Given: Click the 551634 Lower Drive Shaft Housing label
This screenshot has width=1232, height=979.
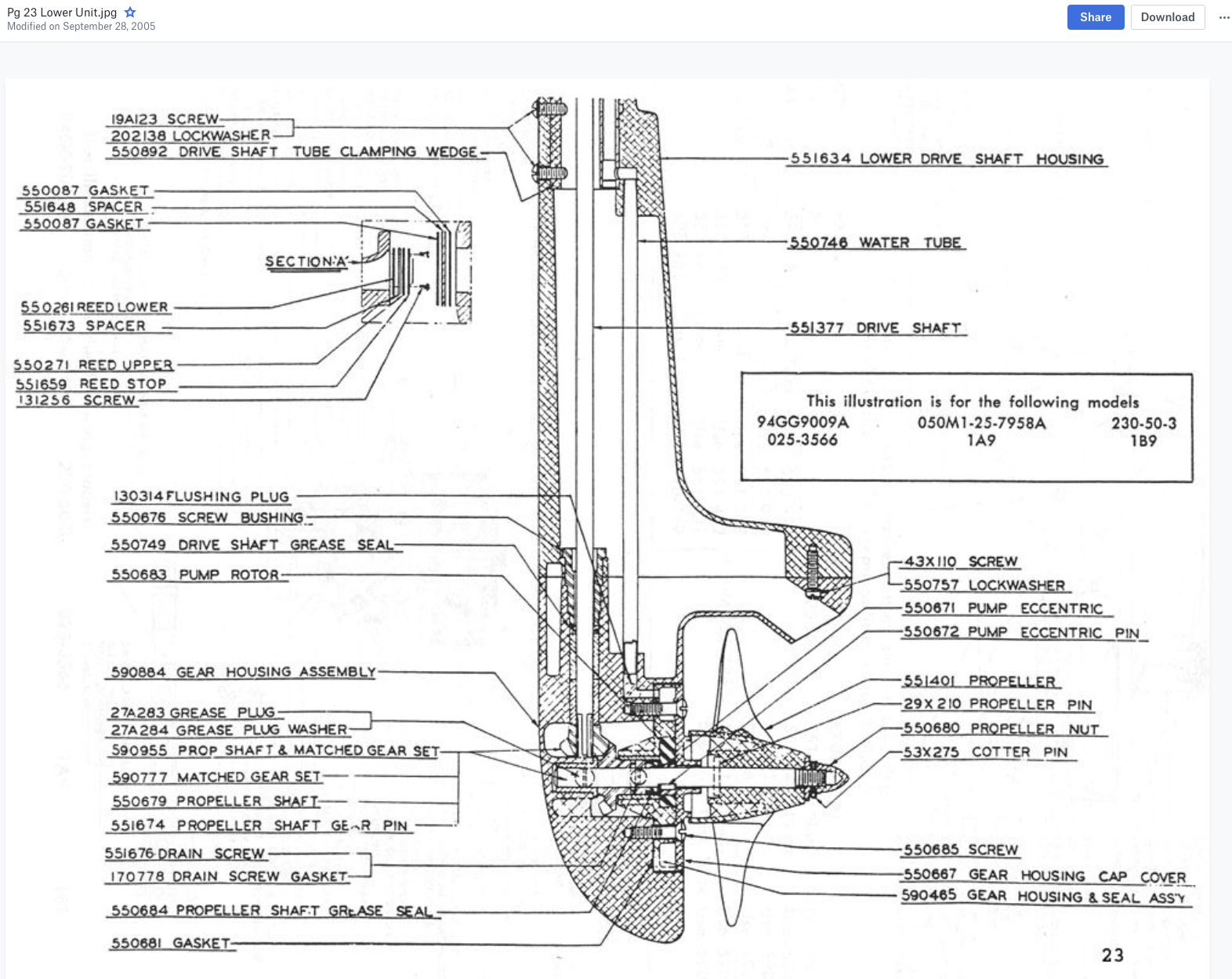Looking at the screenshot, I should (x=948, y=159).
